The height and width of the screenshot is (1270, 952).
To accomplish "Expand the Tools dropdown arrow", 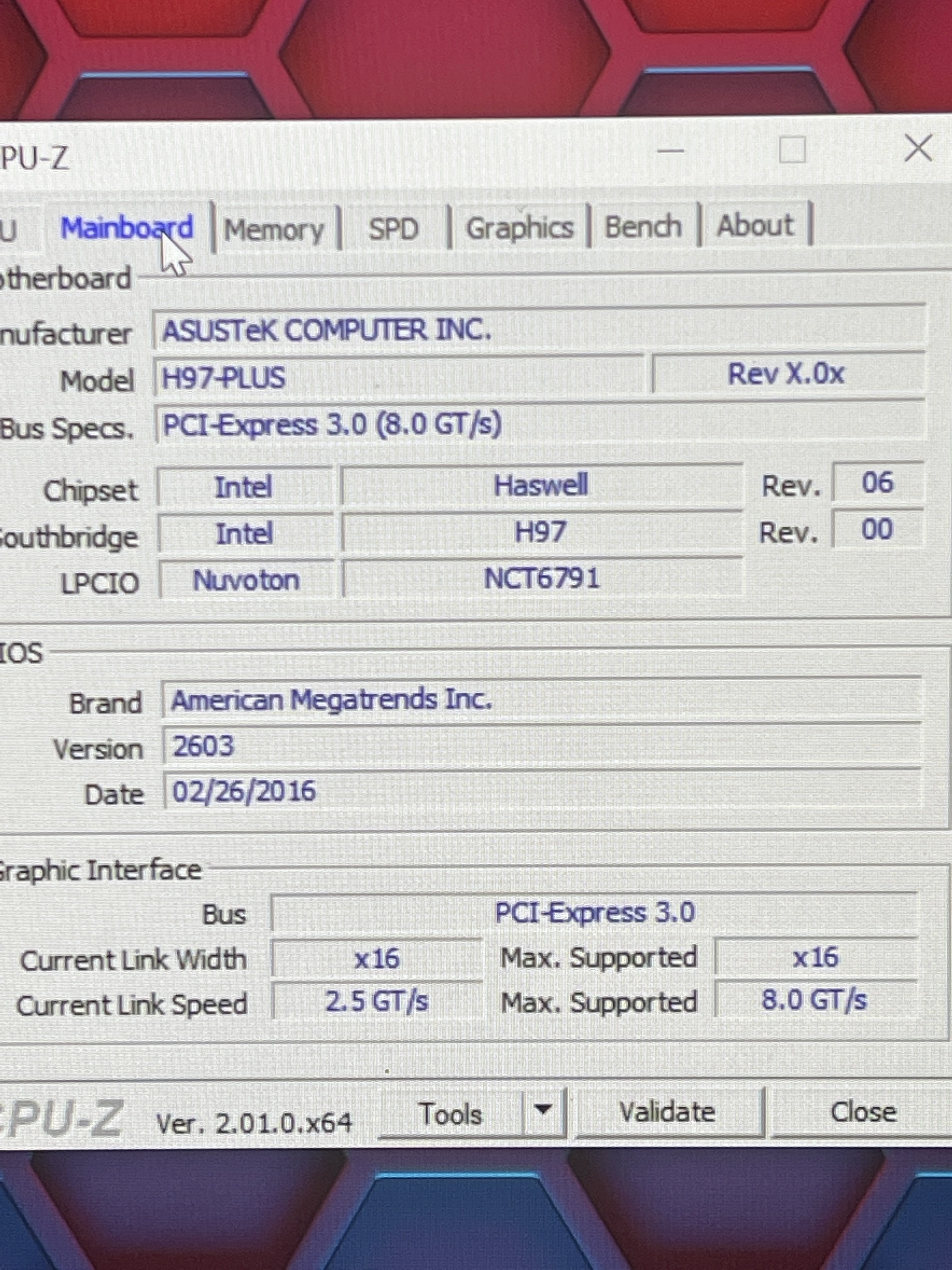I will pyautogui.click(x=543, y=1110).
